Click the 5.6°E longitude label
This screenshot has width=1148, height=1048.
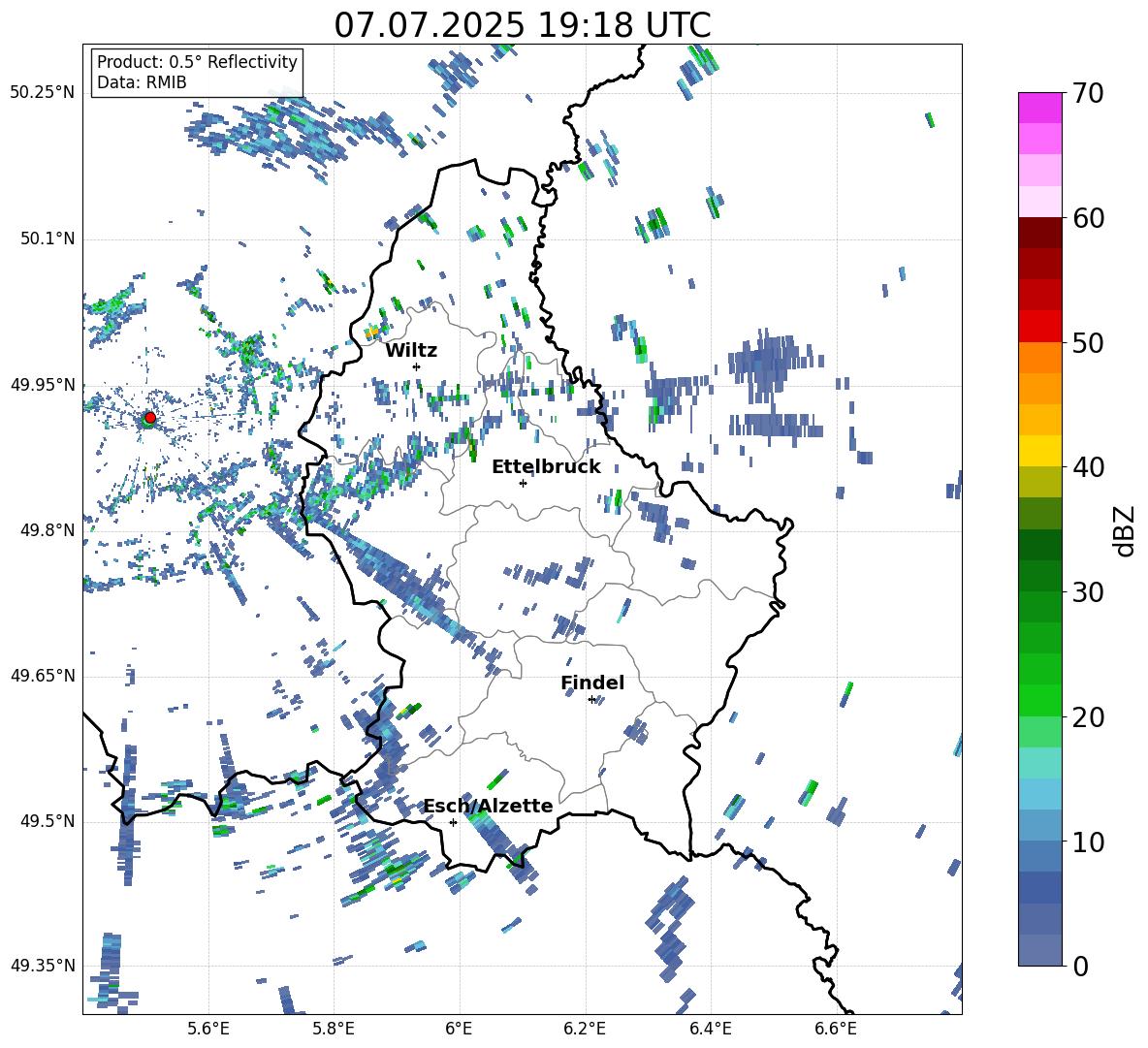coord(208,1029)
